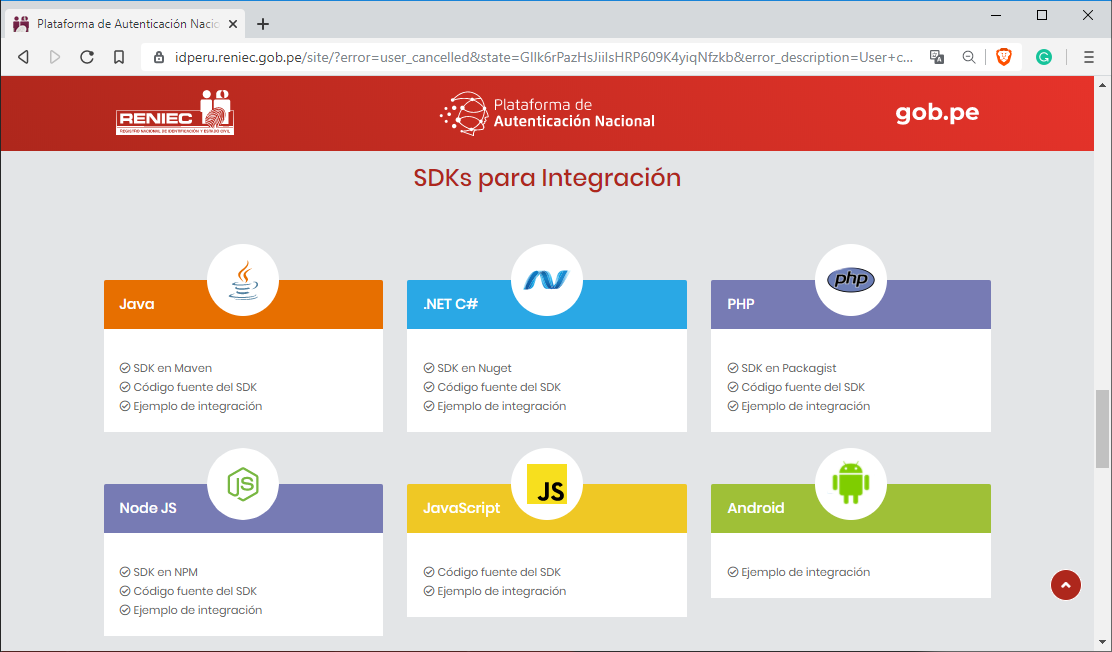Click the tab favicon
Image resolution: width=1112 pixels, height=652 pixels.
pos(21,24)
